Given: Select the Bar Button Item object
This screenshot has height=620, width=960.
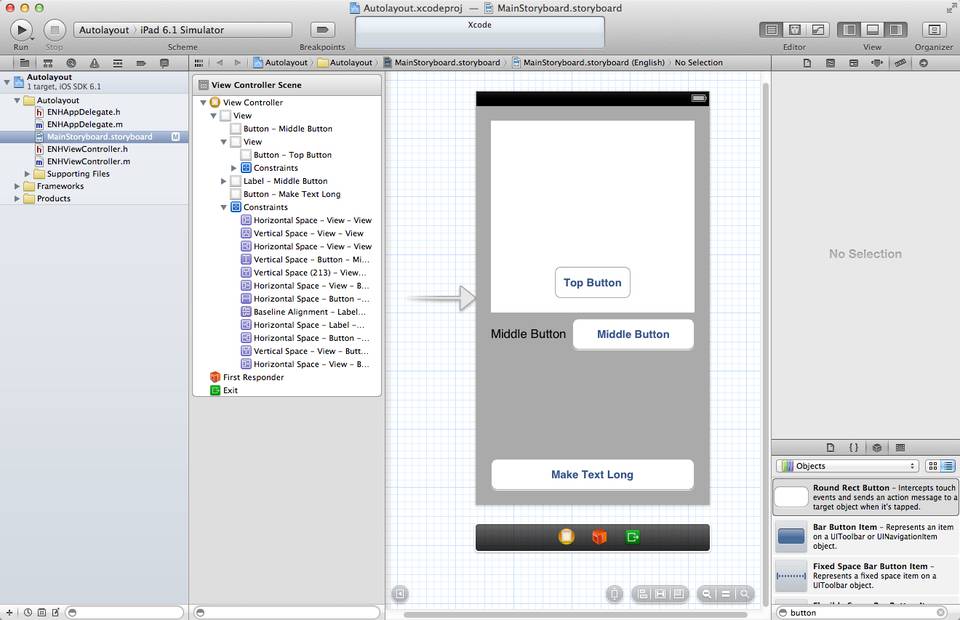Looking at the screenshot, I should click(x=864, y=536).
